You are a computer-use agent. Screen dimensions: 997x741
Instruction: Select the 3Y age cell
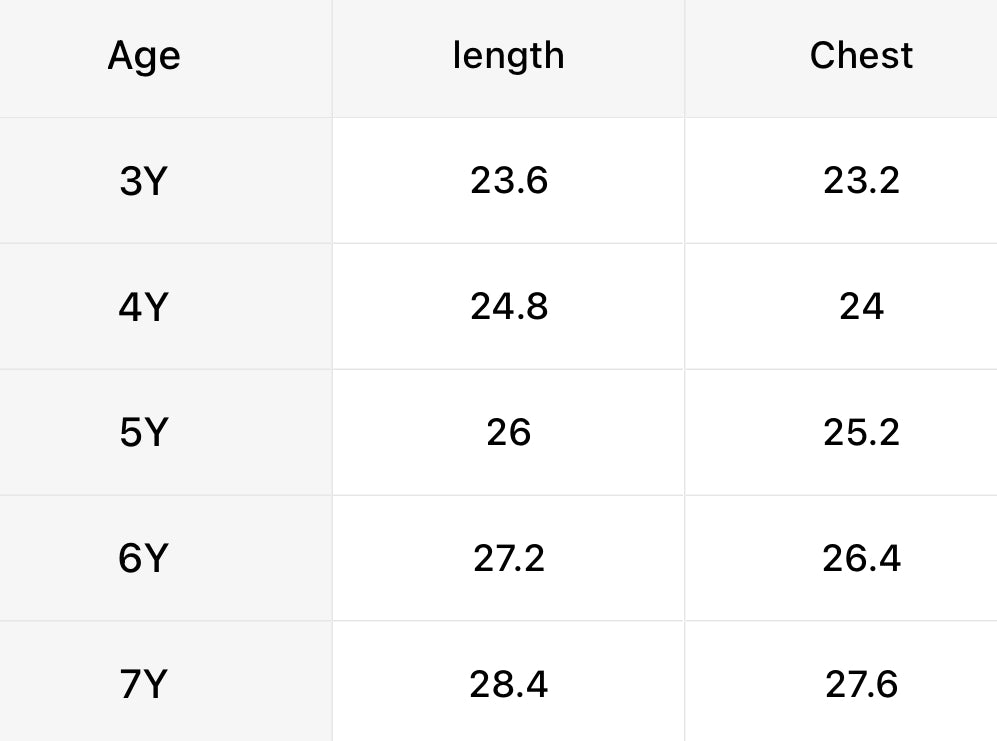pos(142,182)
